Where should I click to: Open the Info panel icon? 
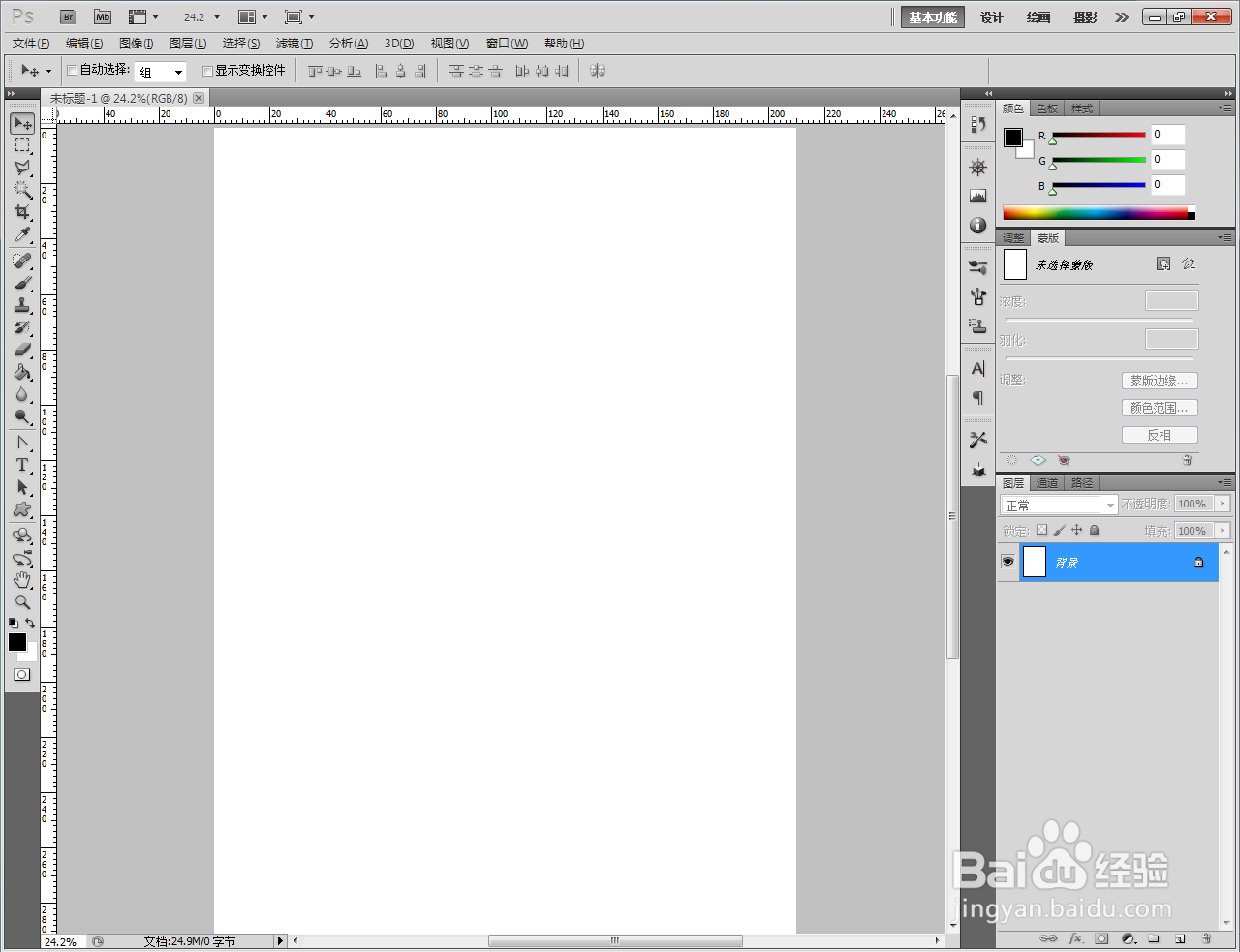click(x=977, y=225)
